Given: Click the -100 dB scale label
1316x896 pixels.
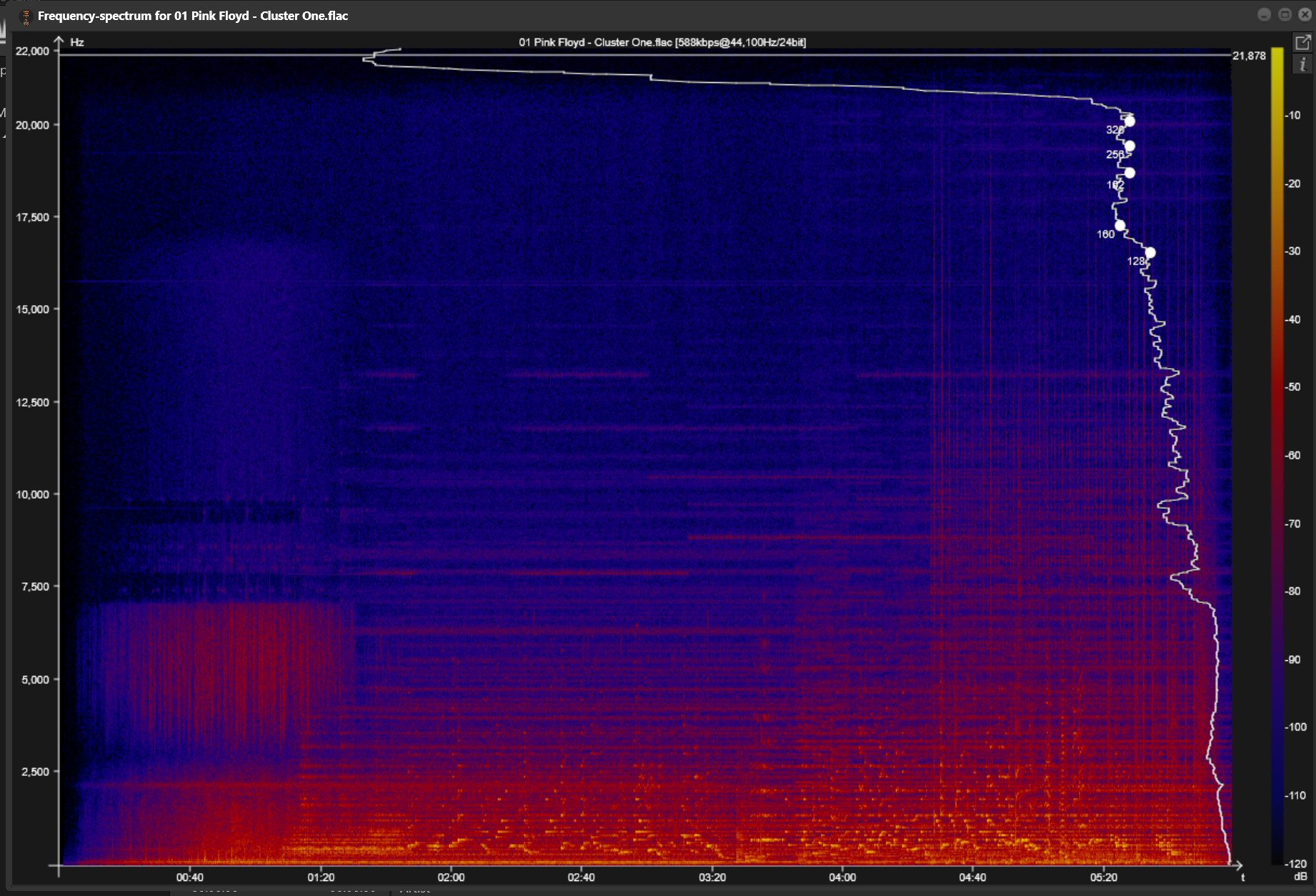Looking at the screenshot, I should [x=1296, y=727].
